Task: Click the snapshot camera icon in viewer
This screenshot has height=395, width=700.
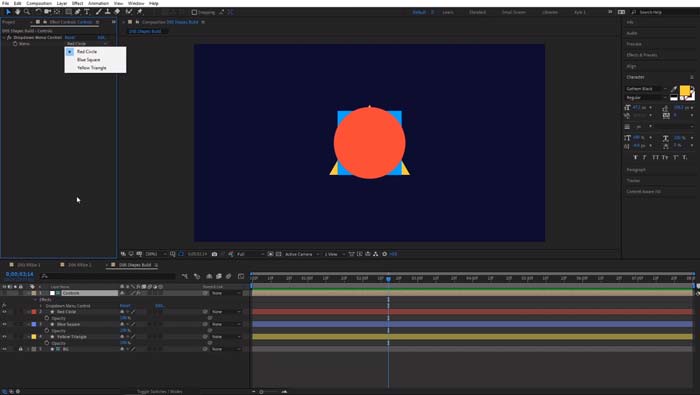Action: click(x=214, y=254)
